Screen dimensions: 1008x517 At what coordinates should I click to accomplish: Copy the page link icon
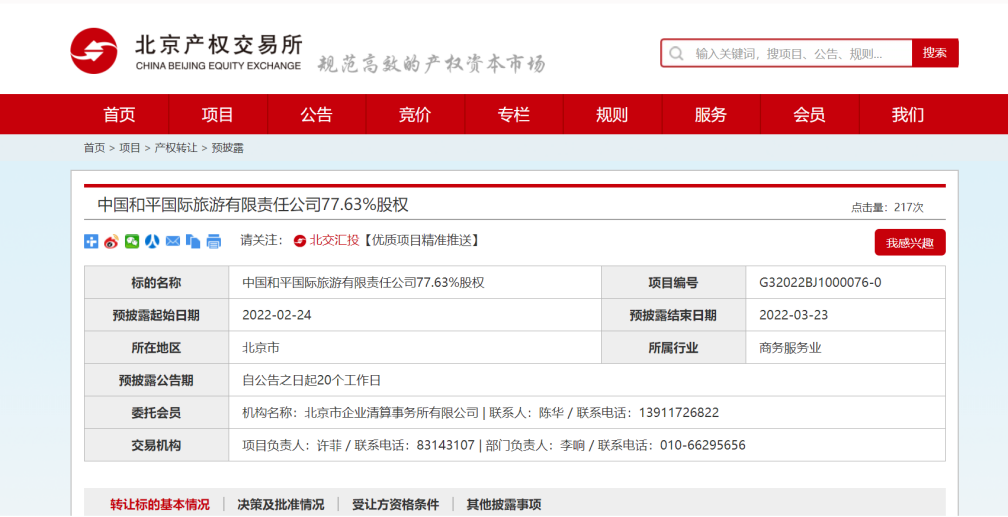click(193, 242)
